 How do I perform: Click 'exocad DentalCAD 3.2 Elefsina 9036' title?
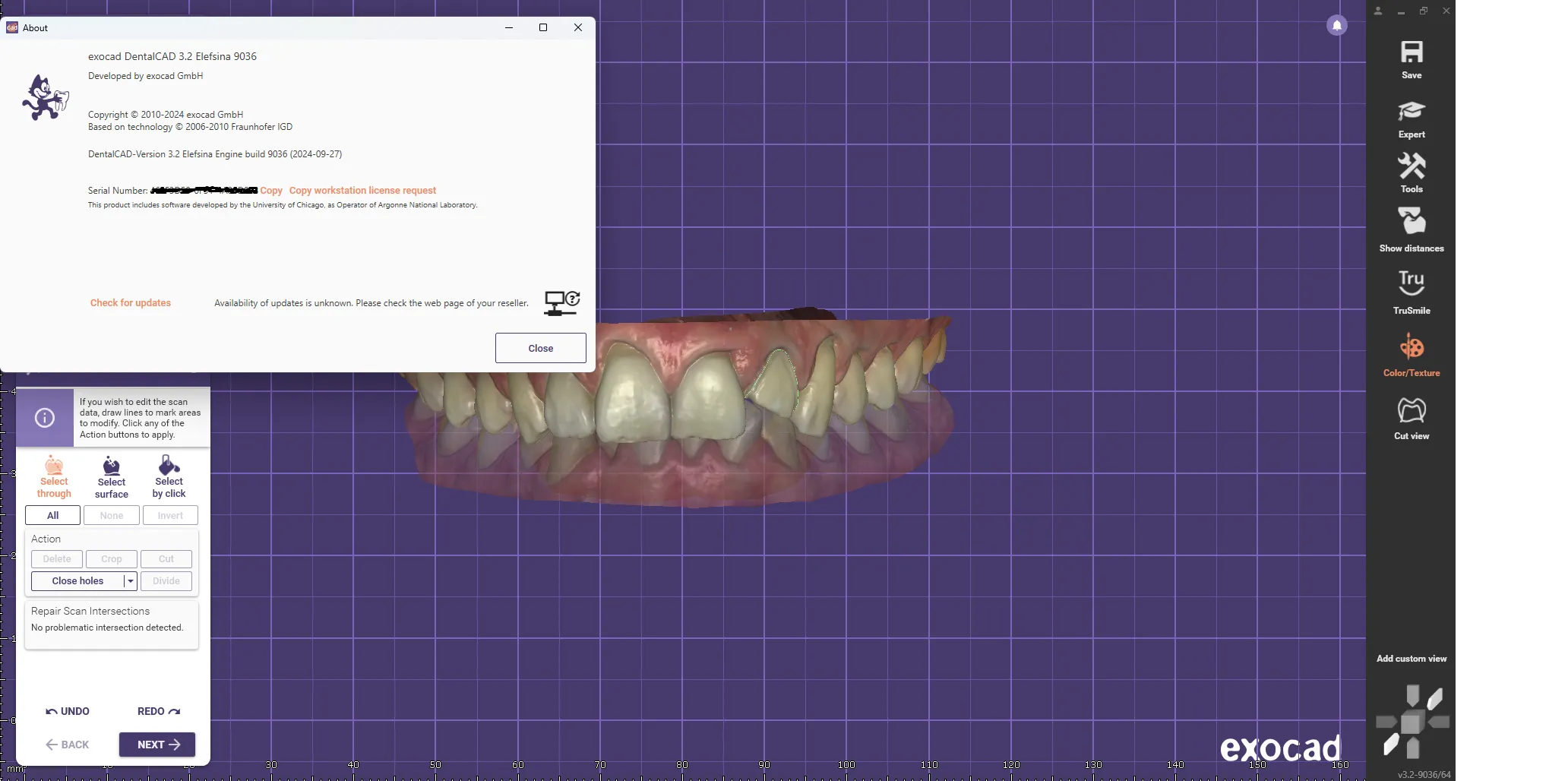(172, 56)
